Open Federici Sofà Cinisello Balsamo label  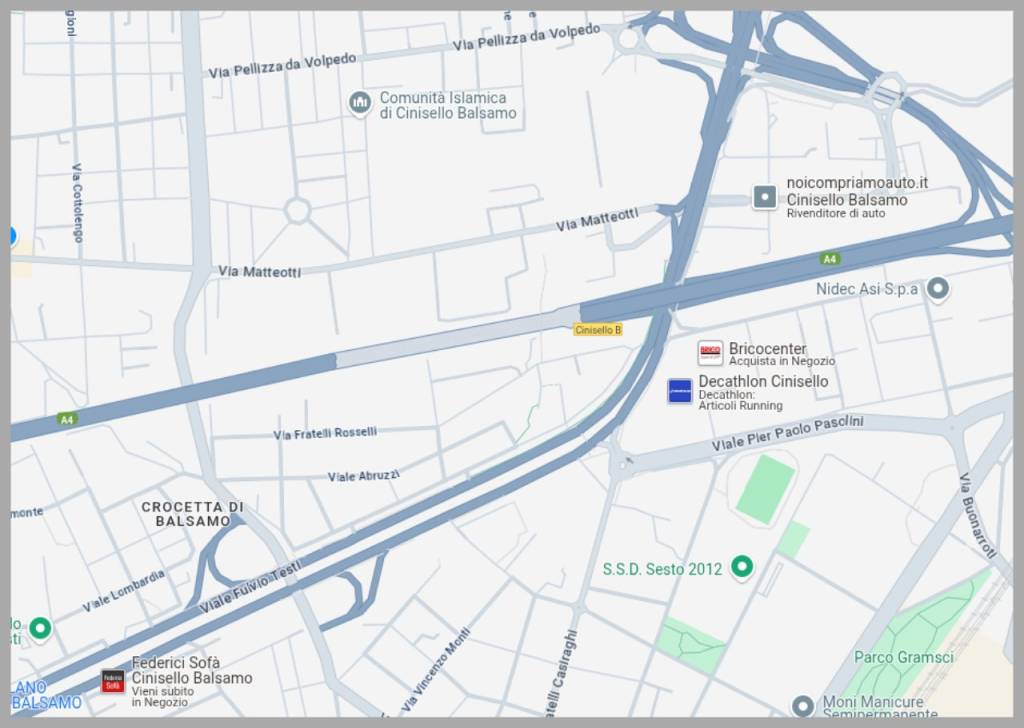pyautogui.click(x=192, y=682)
